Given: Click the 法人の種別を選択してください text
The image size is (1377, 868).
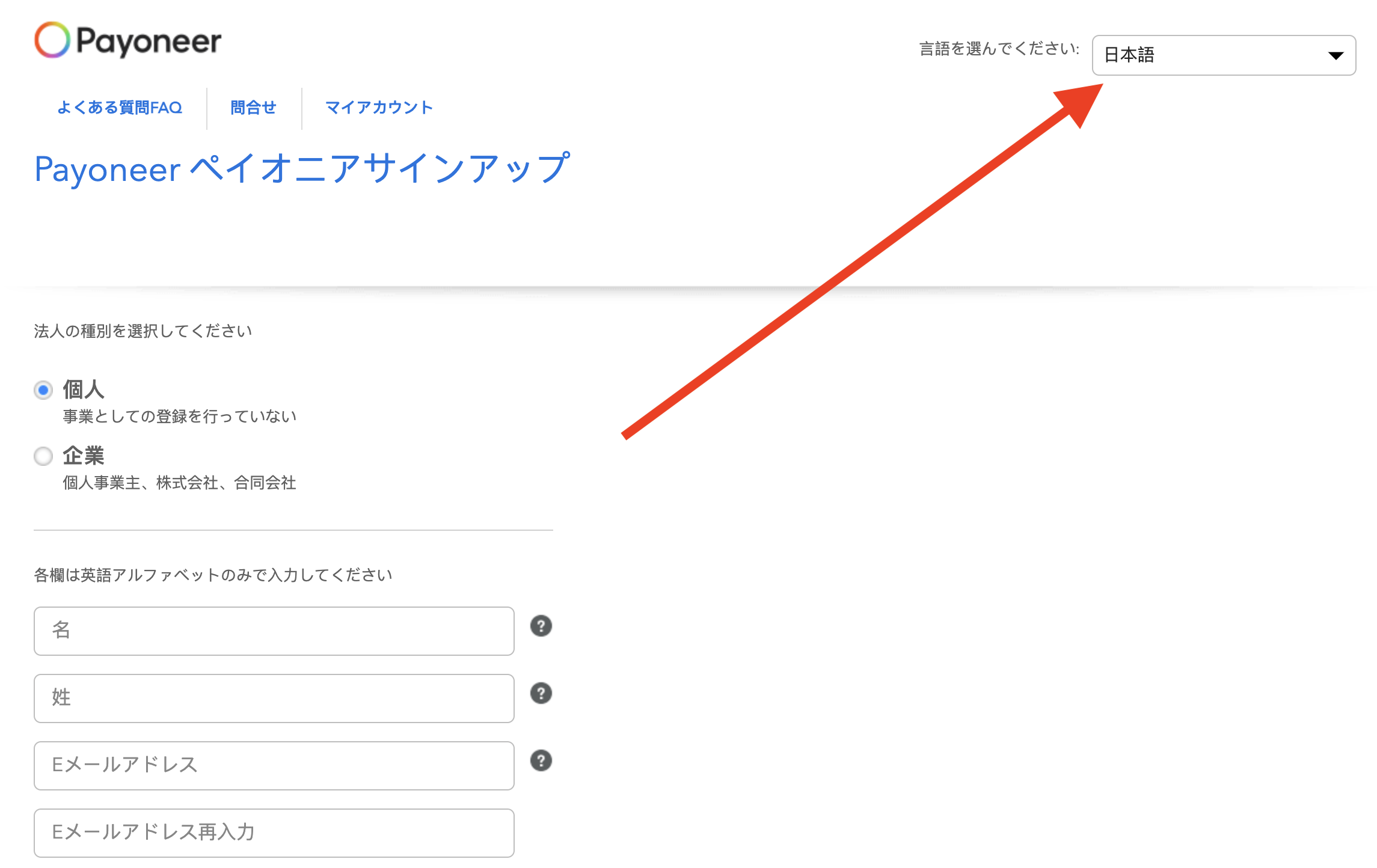Looking at the screenshot, I should tap(143, 331).
